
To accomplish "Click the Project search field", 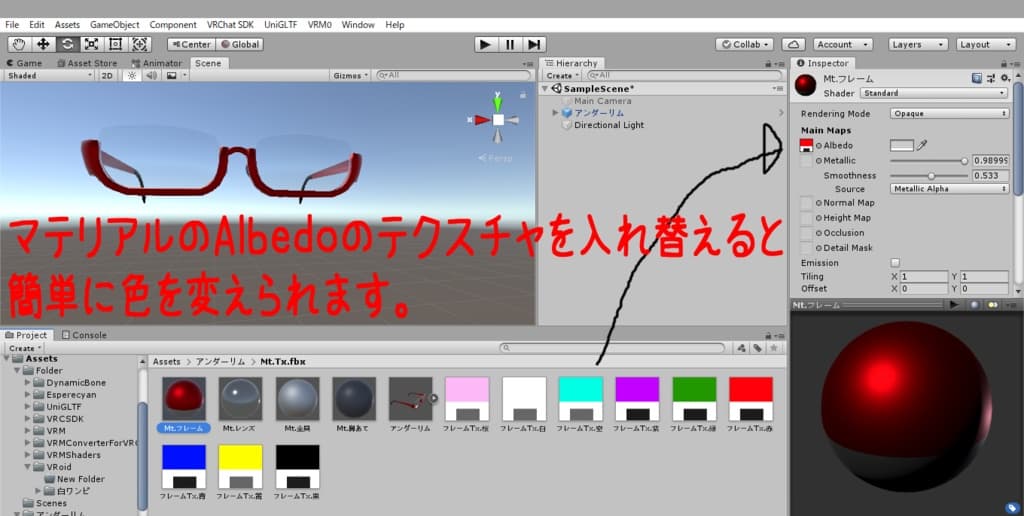I will click(x=613, y=348).
